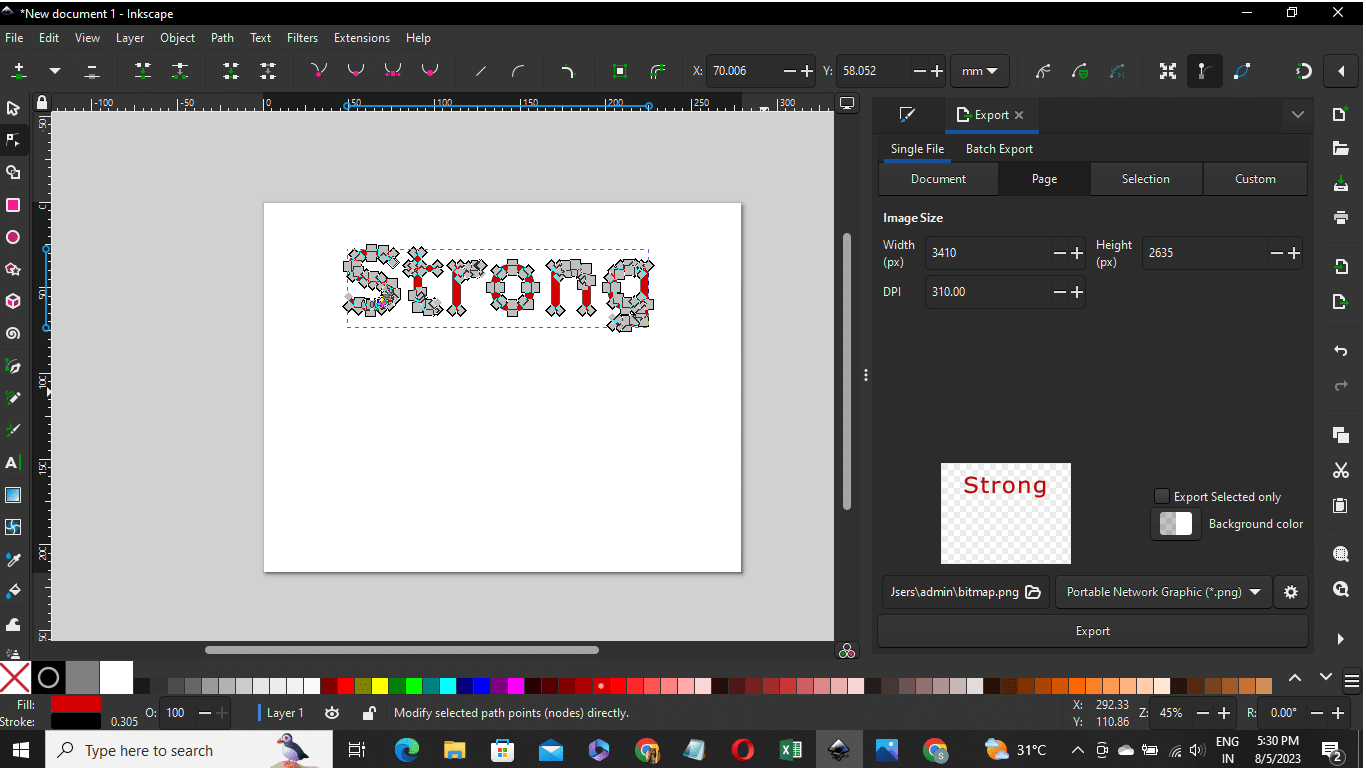Switch to Batch Export tab
This screenshot has width=1366, height=768.
(999, 149)
